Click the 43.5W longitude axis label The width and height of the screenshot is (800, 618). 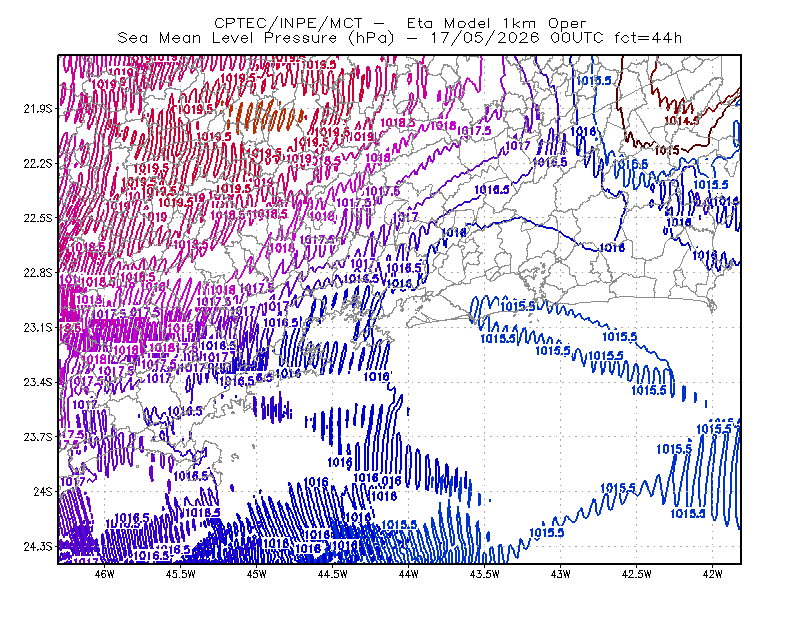tap(485, 574)
